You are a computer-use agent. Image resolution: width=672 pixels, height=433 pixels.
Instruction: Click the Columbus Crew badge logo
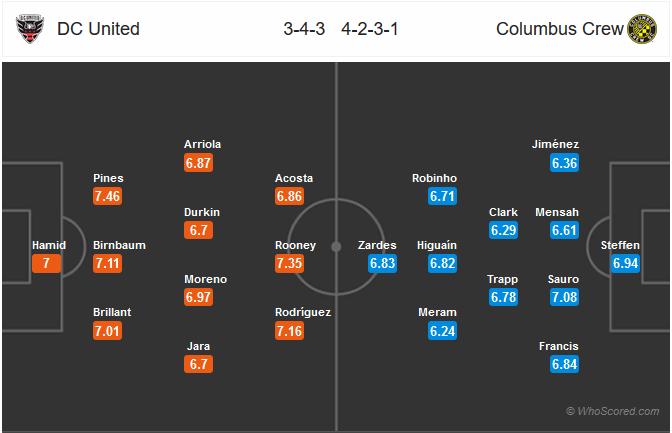coord(642,29)
